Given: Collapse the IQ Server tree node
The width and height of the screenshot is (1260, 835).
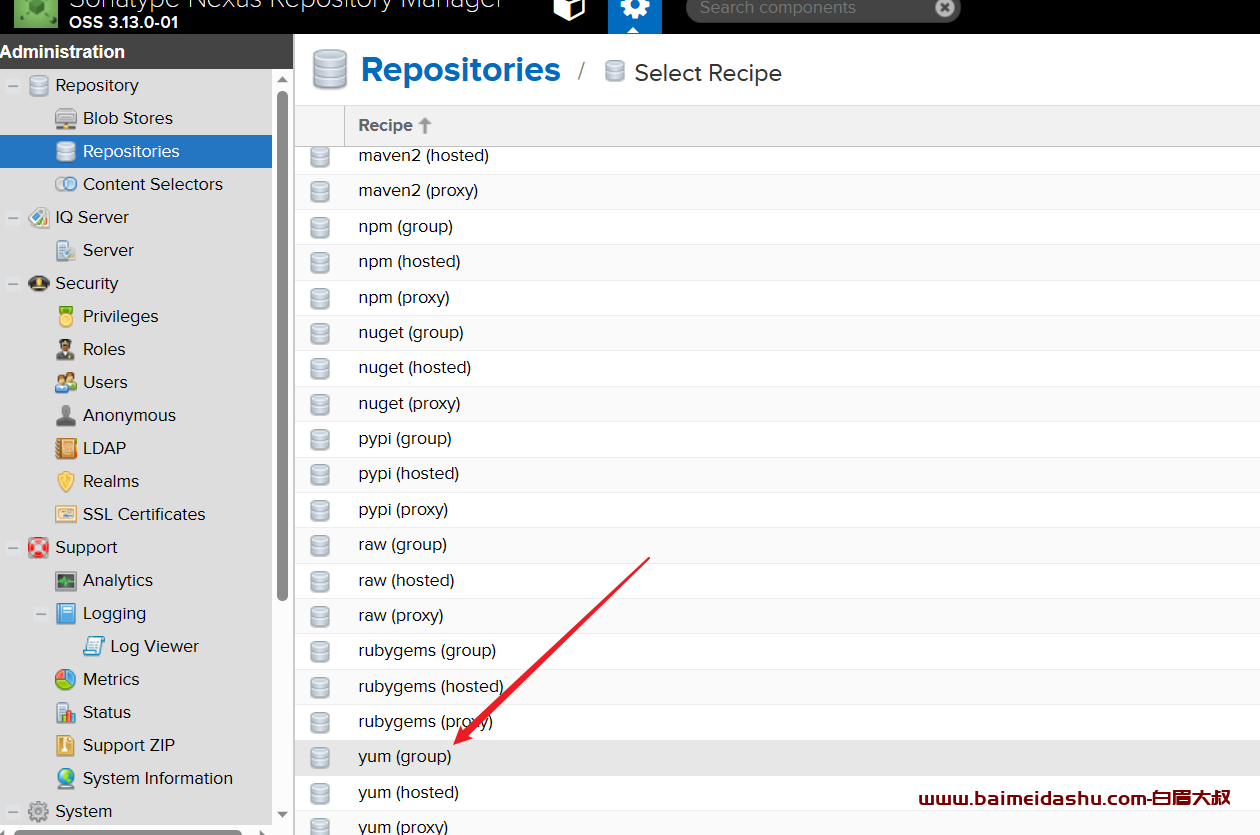Looking at the screenshot, I should pos(13,218).
